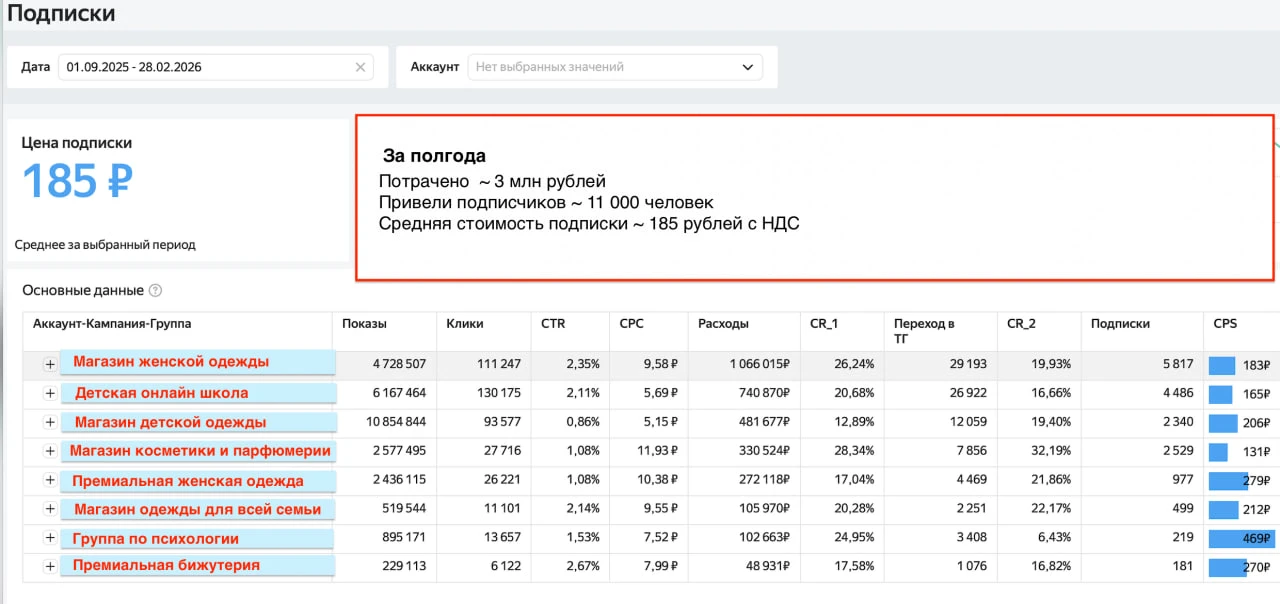The height and width of the screenshot is (604, 1280).
Task: Sort by the CR_1 column header
Action: pos(825,324)
